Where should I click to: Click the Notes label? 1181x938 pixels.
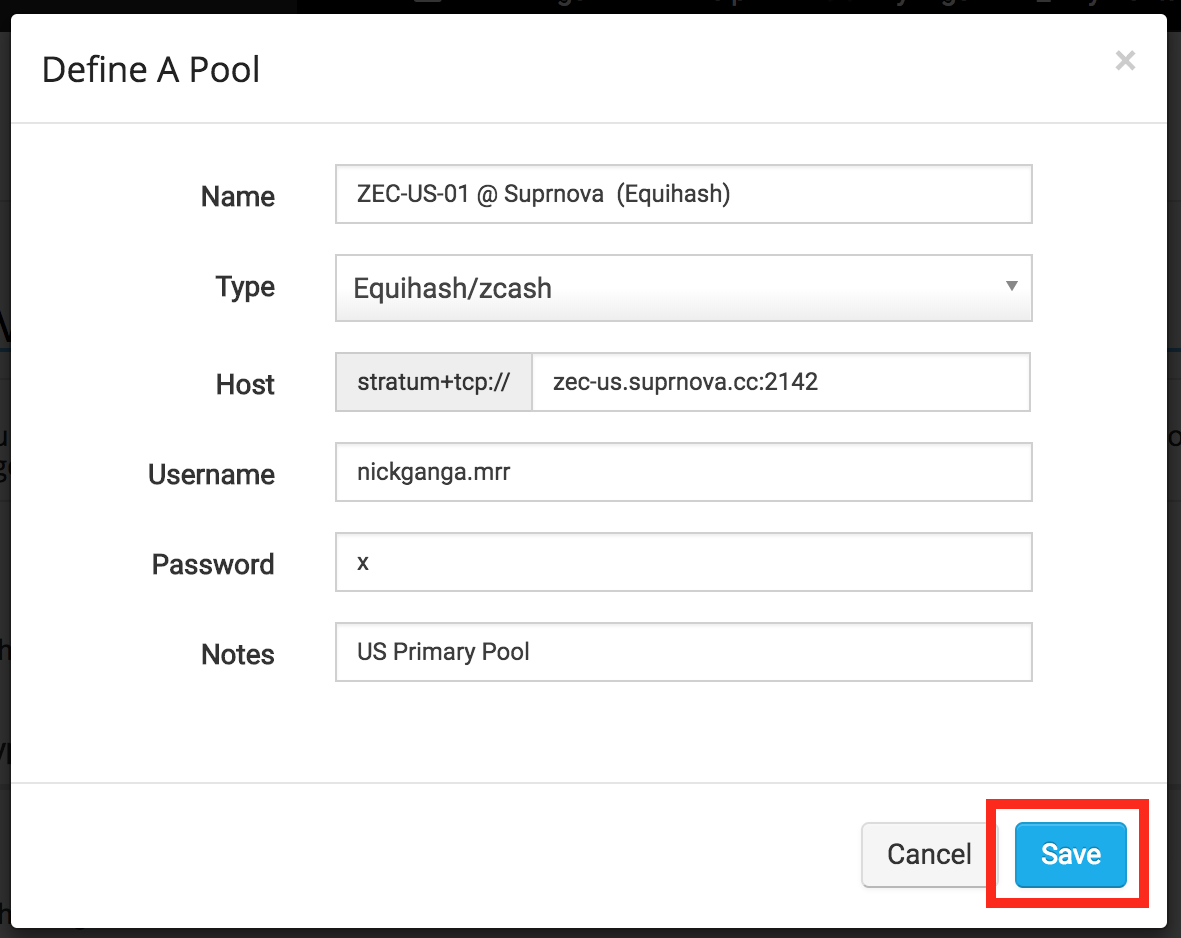tap(237, 654)
